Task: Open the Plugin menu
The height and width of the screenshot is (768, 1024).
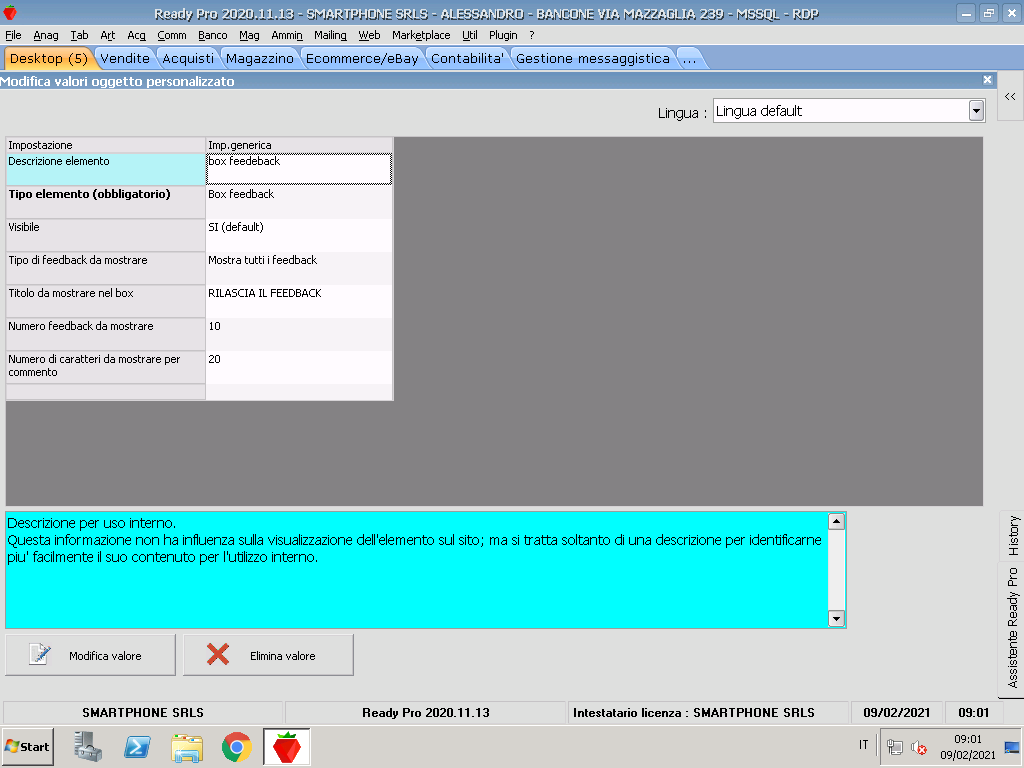Action: pyautogui.click(x=503, y=35)
